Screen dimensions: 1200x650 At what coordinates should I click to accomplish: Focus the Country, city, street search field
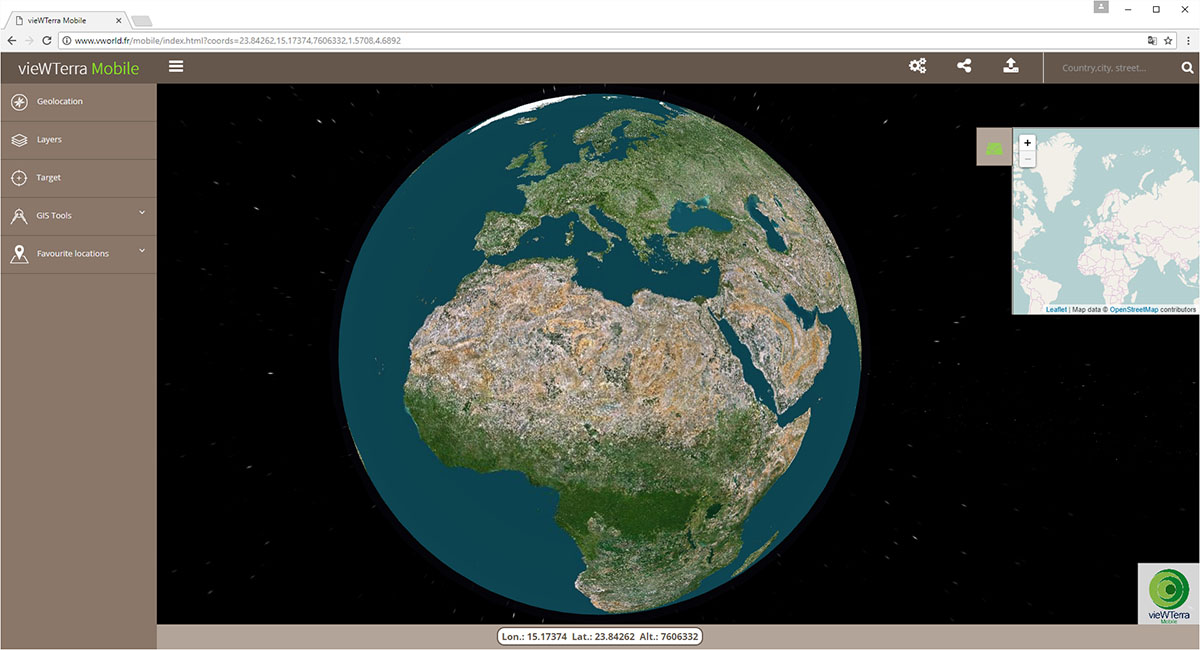pyautogui.click(x=1110, y=68)
